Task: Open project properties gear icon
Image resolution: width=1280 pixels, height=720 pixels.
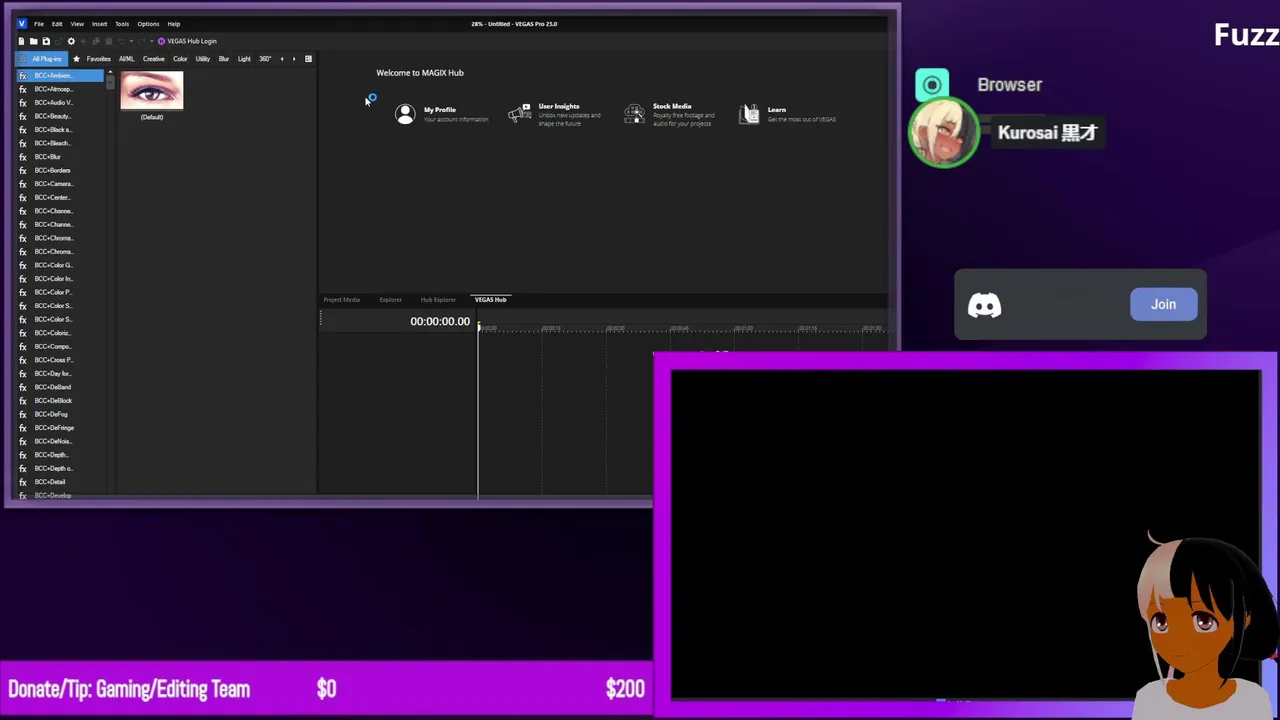Action: click(x=71, y=41)
